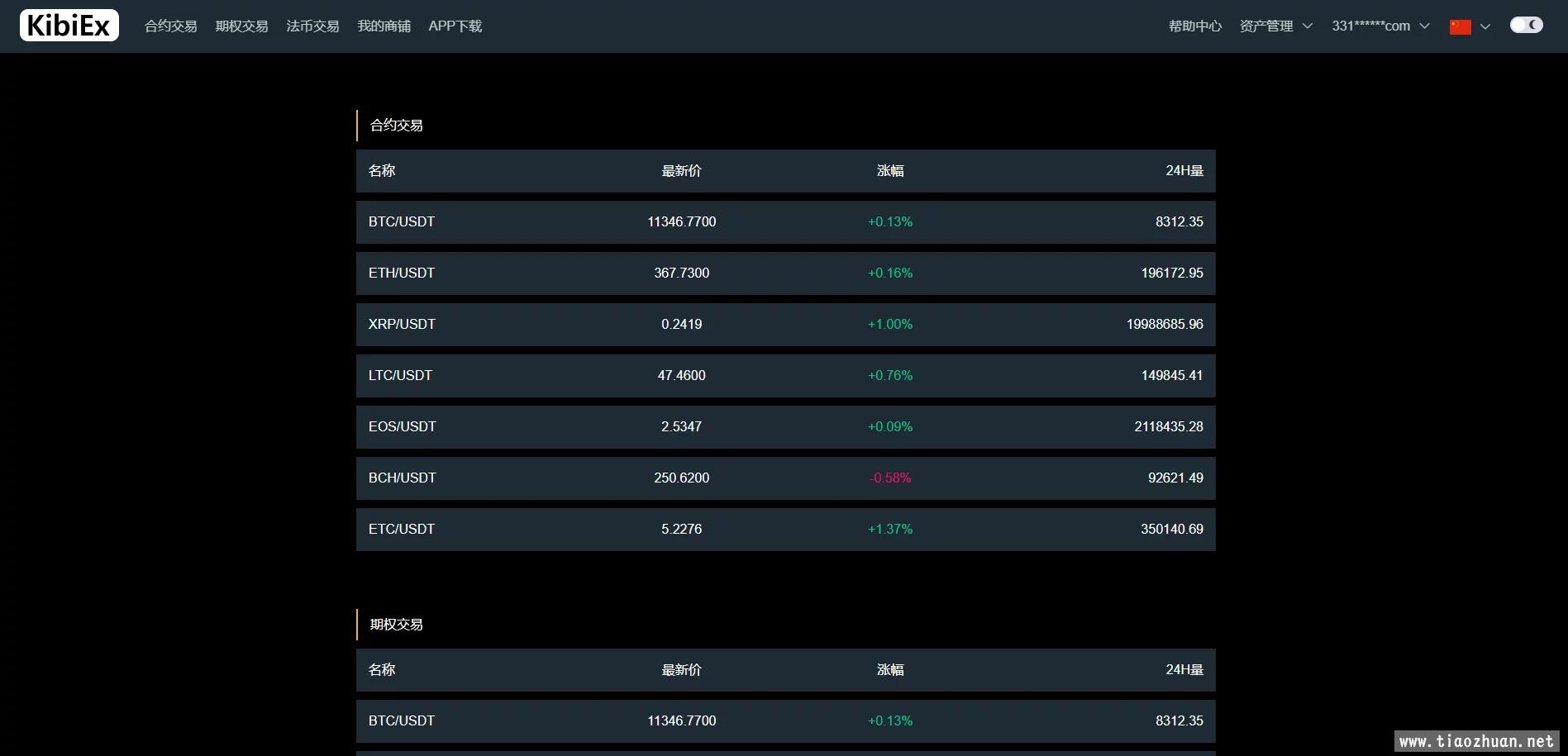Expand the 331******com account dropdown arrow
1568x756 pixels.
click(x=1424, y=26)
